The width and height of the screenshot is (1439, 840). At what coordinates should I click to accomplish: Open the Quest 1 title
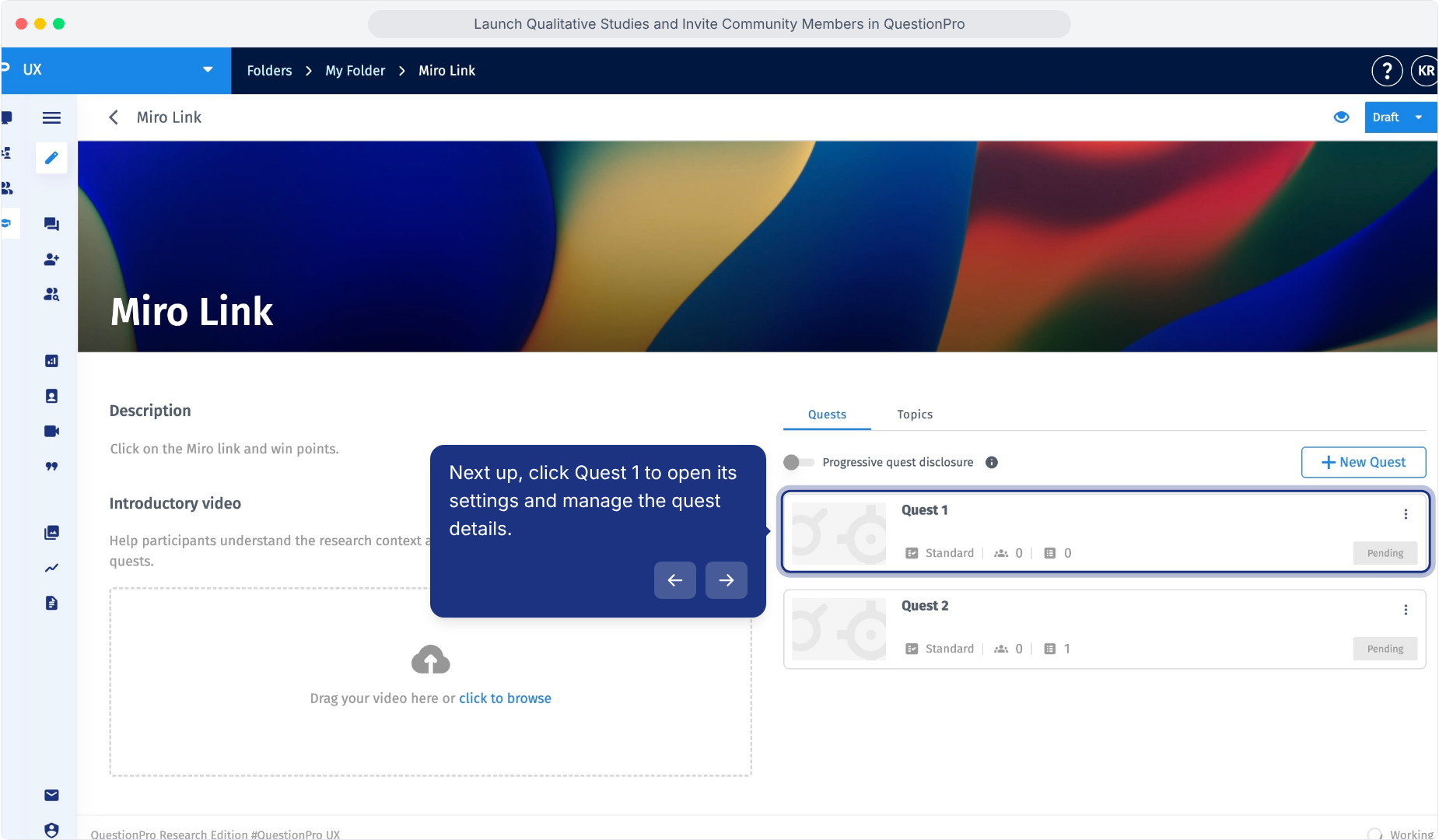pos(925,510)
